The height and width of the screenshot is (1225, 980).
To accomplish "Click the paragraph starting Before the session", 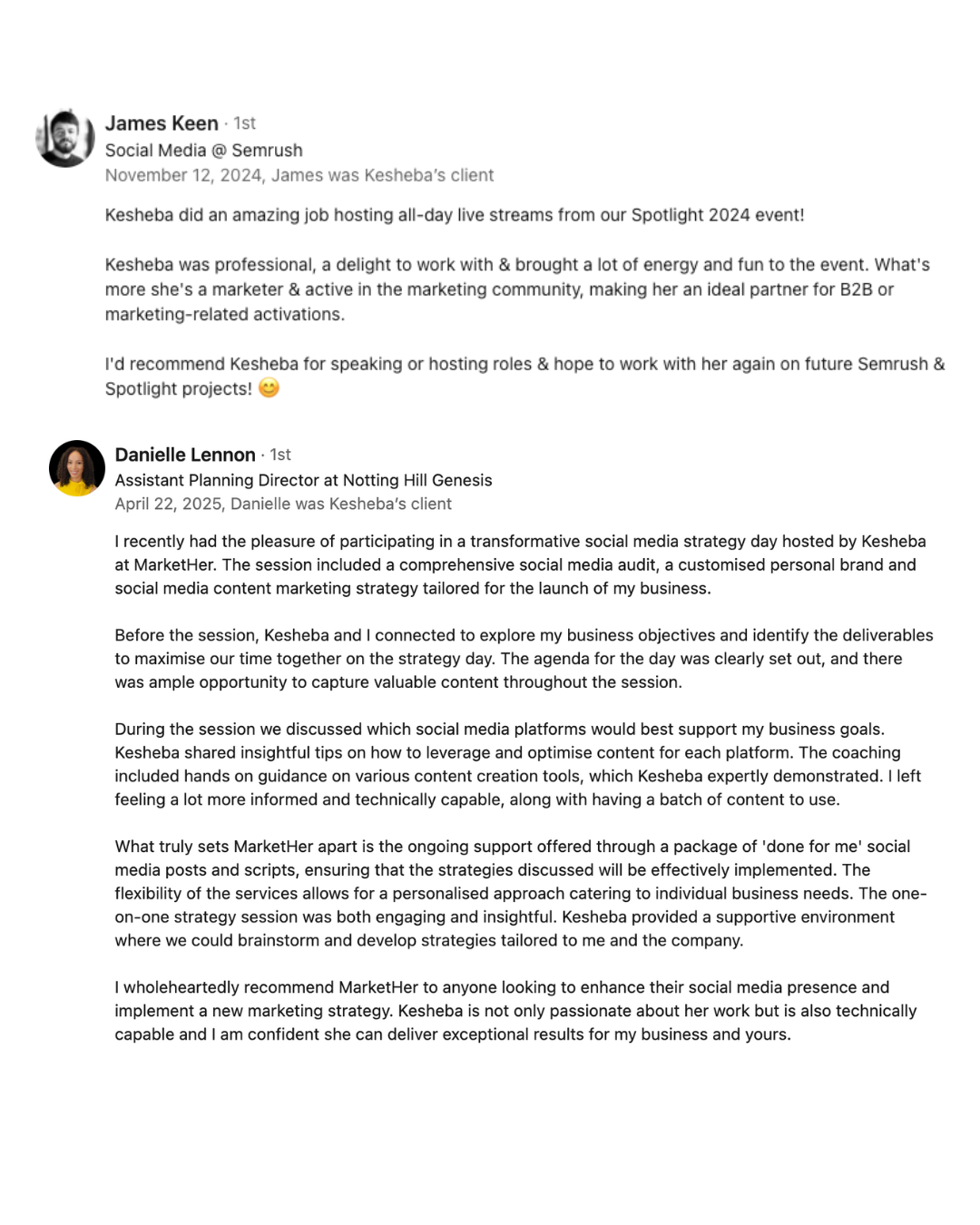I will pos(524,659).
